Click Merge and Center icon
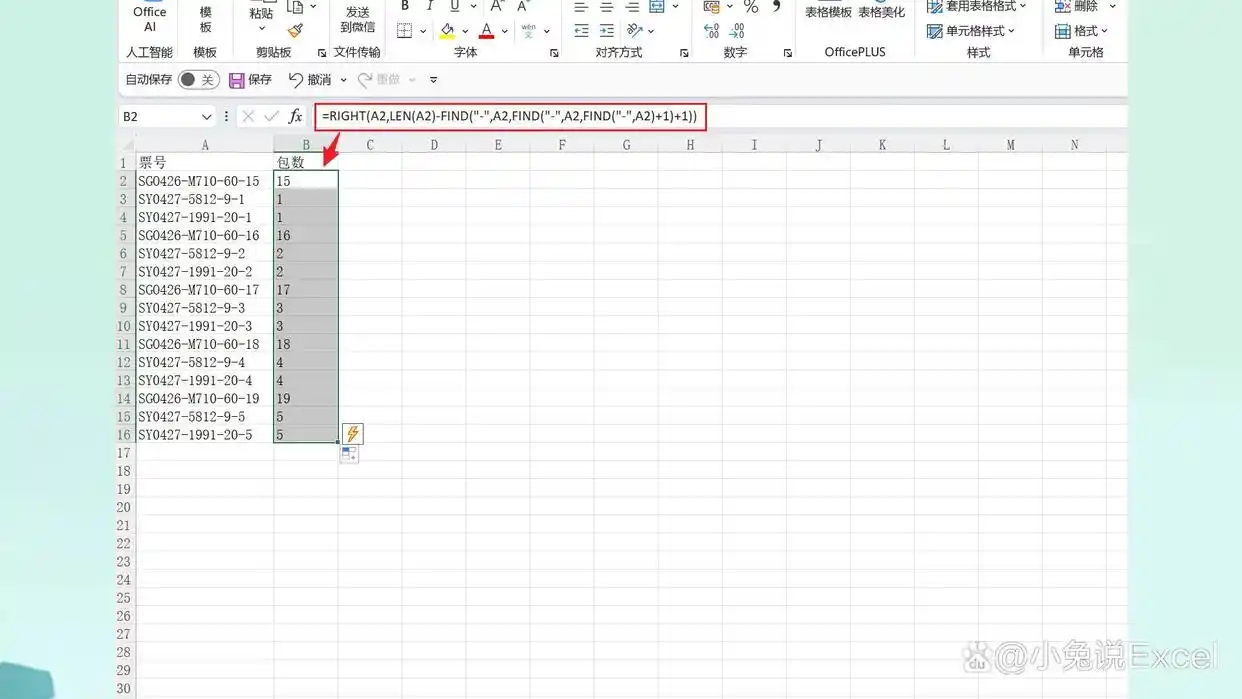 (x=657, y=7)
